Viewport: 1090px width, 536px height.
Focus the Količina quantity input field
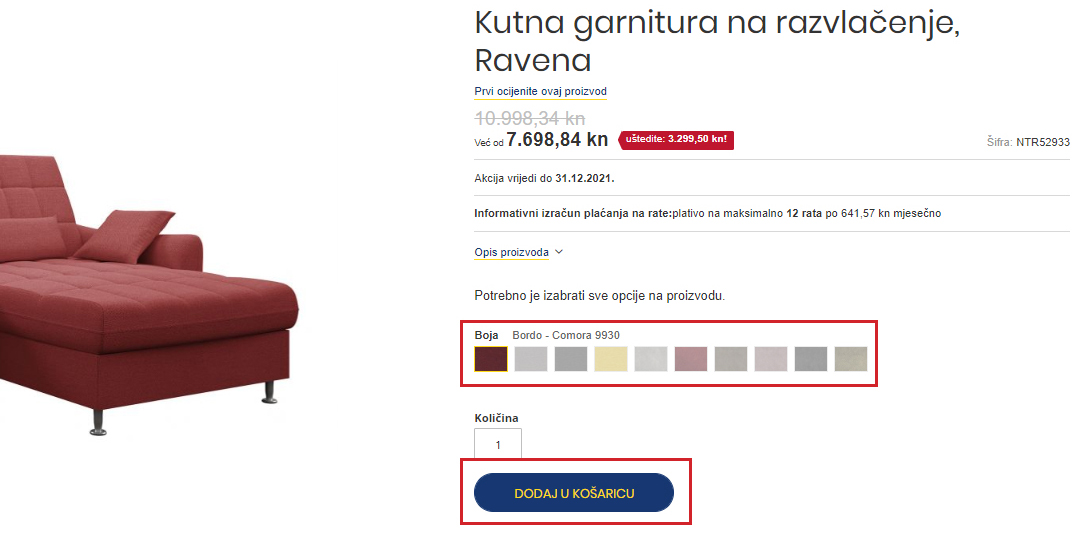coord(498,445)
